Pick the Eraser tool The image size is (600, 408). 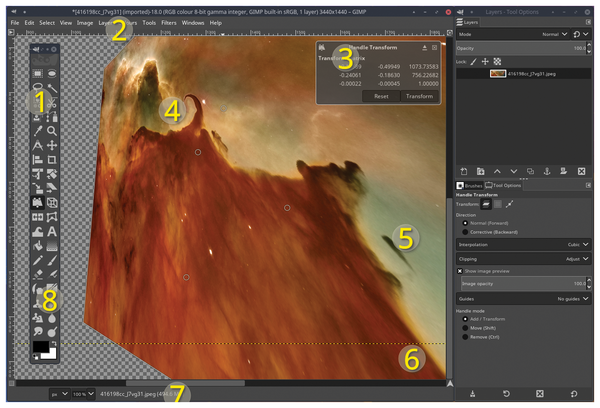[x=38, y=274]
